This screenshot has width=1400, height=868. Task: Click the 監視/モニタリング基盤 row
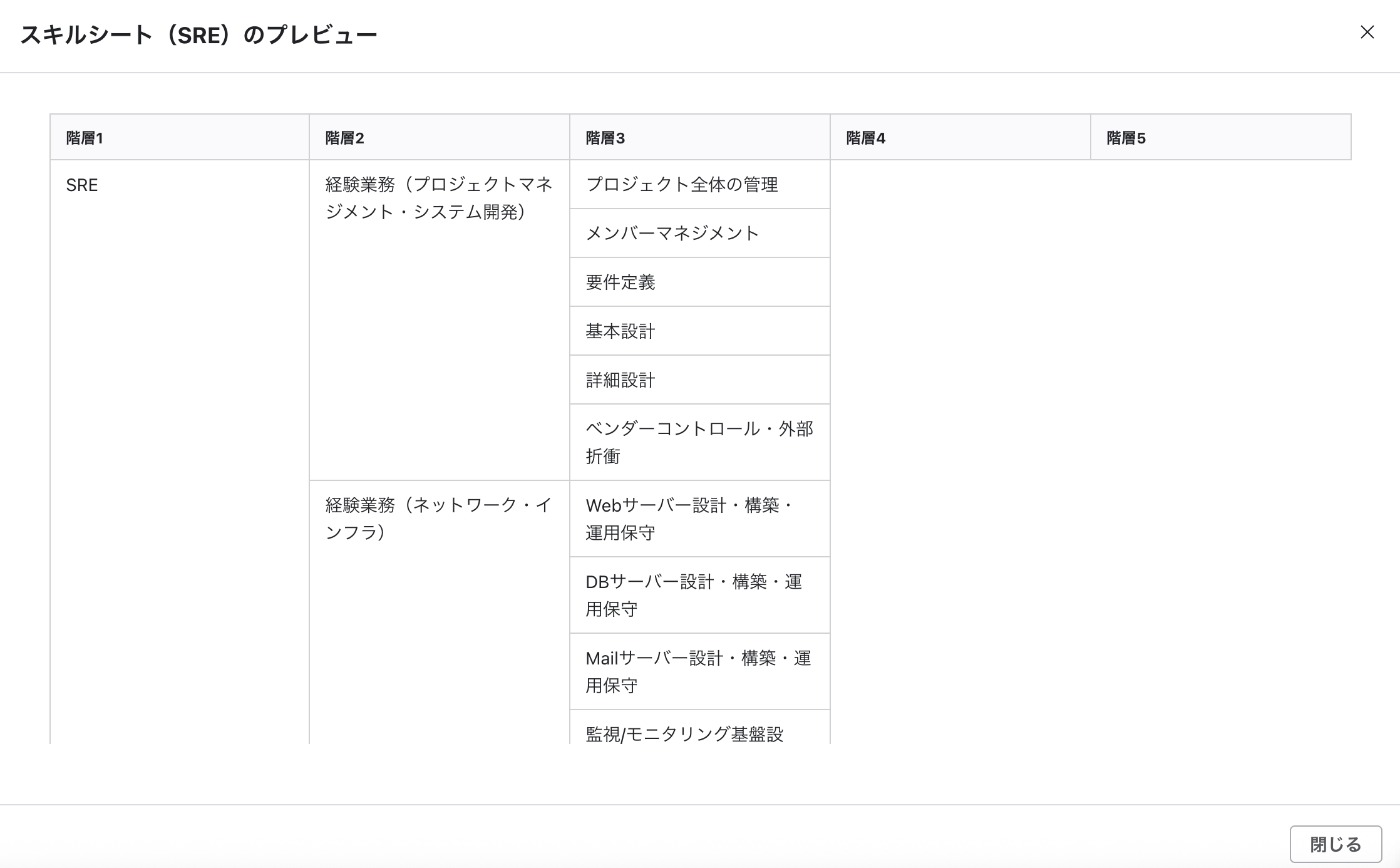coord(684,733)
